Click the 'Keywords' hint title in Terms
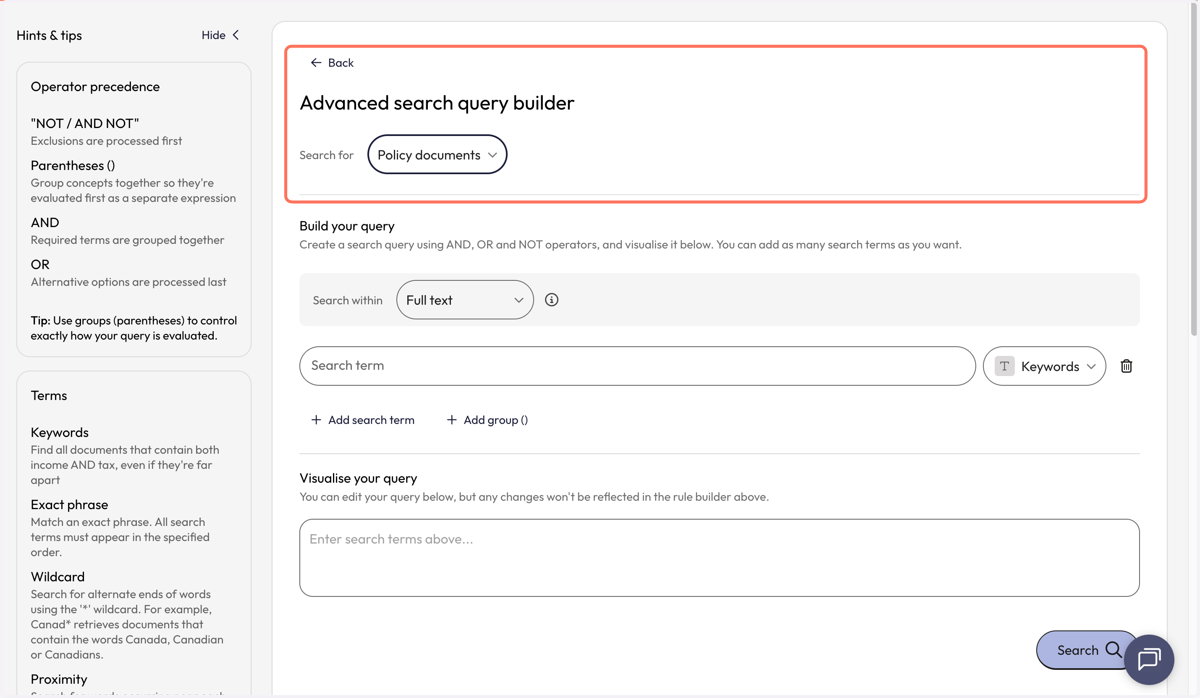This screenshot has width=1200, height=698. [x=60, y=432]
